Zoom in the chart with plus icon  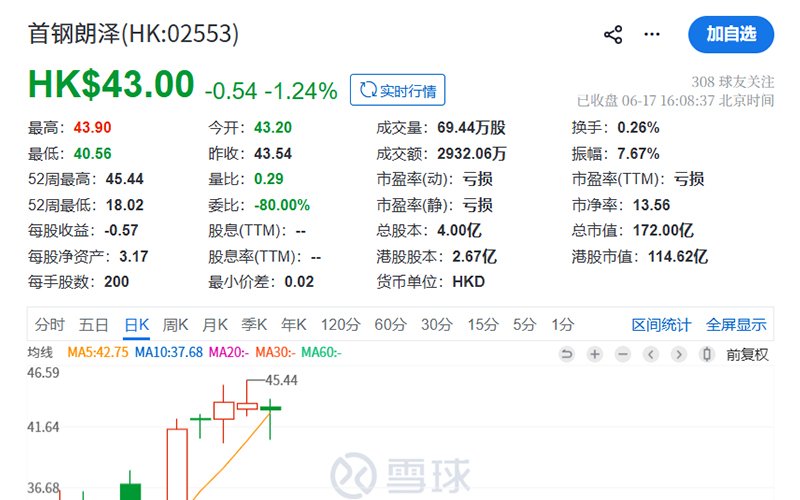click(594, 354)
